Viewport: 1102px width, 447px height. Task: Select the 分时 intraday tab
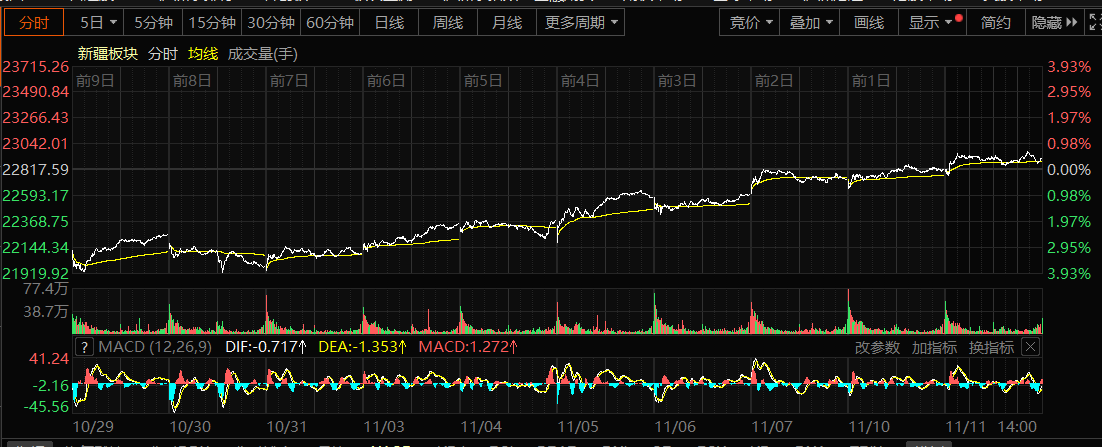point(34,22)
